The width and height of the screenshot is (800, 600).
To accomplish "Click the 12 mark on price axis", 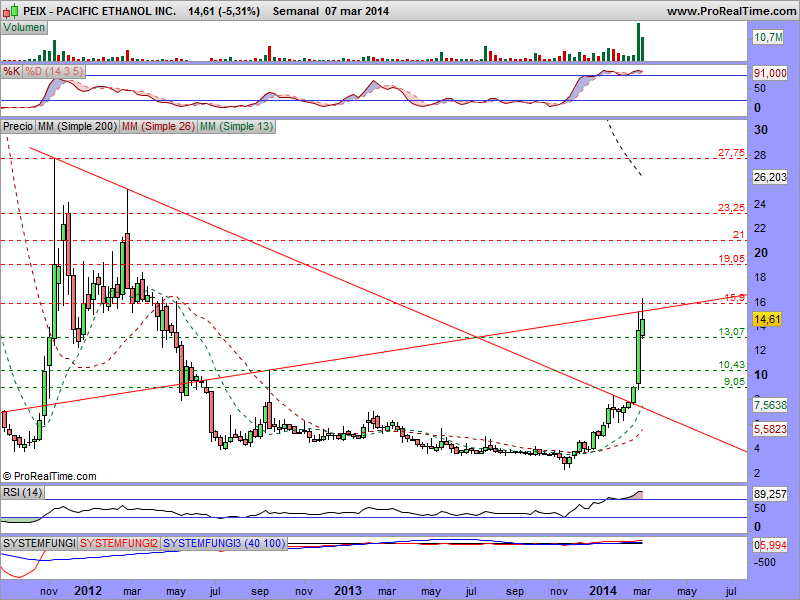I will point(760,350).
